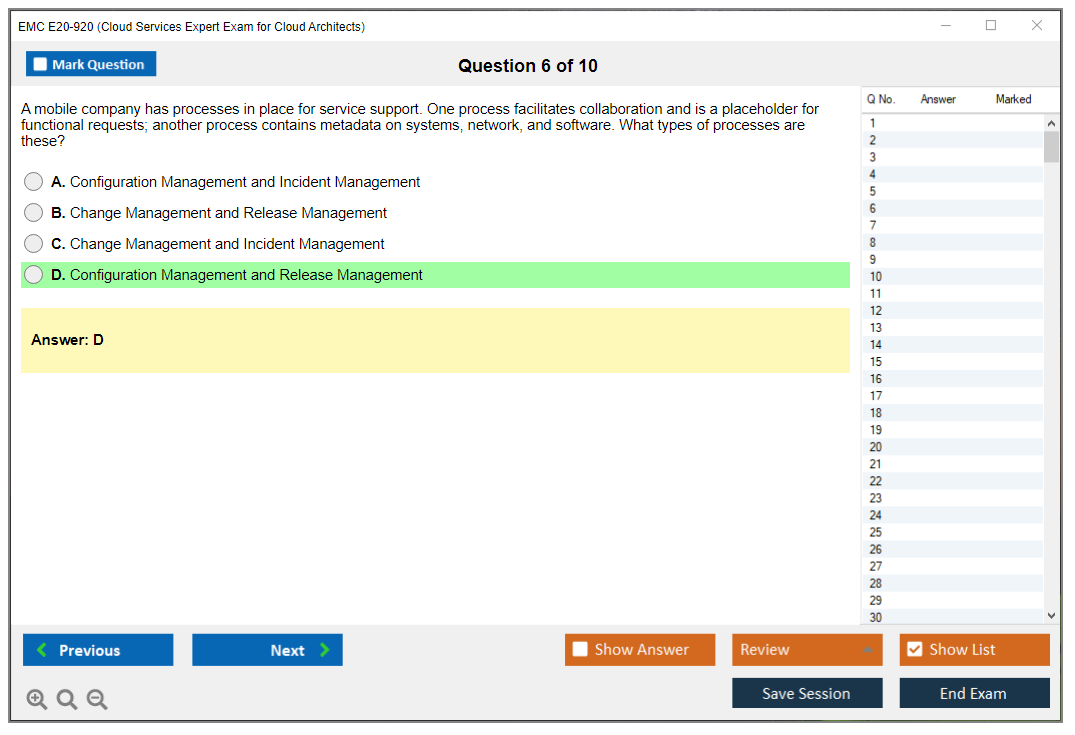Pick option C Change and Incident Management
The width and height of the screenshot is (1075, 735).
(34, 244)
